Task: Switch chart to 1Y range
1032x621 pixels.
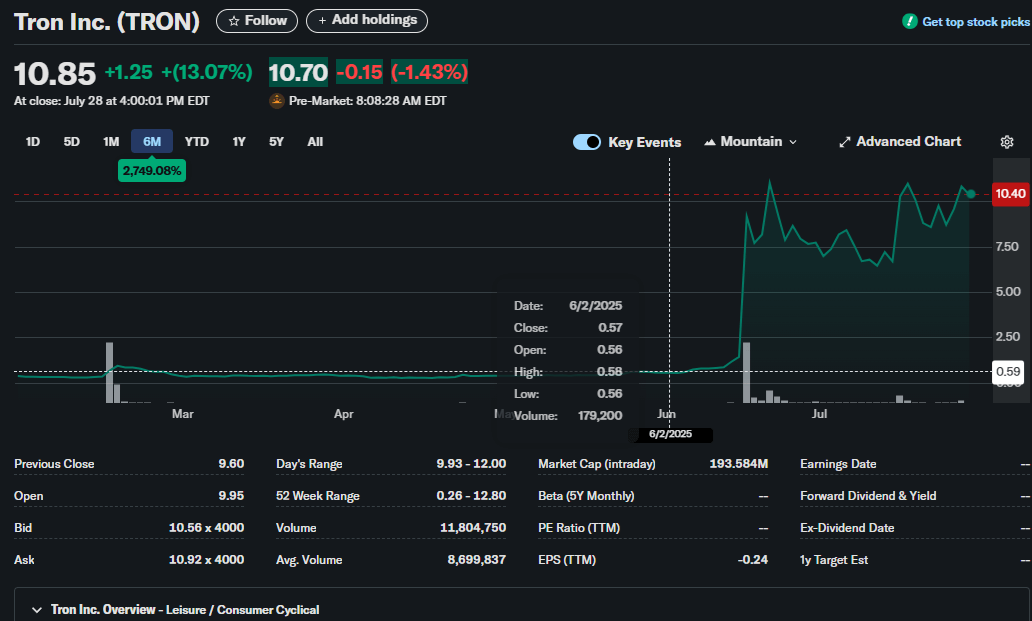Action: pyautogui.click(x=239, y=141)
